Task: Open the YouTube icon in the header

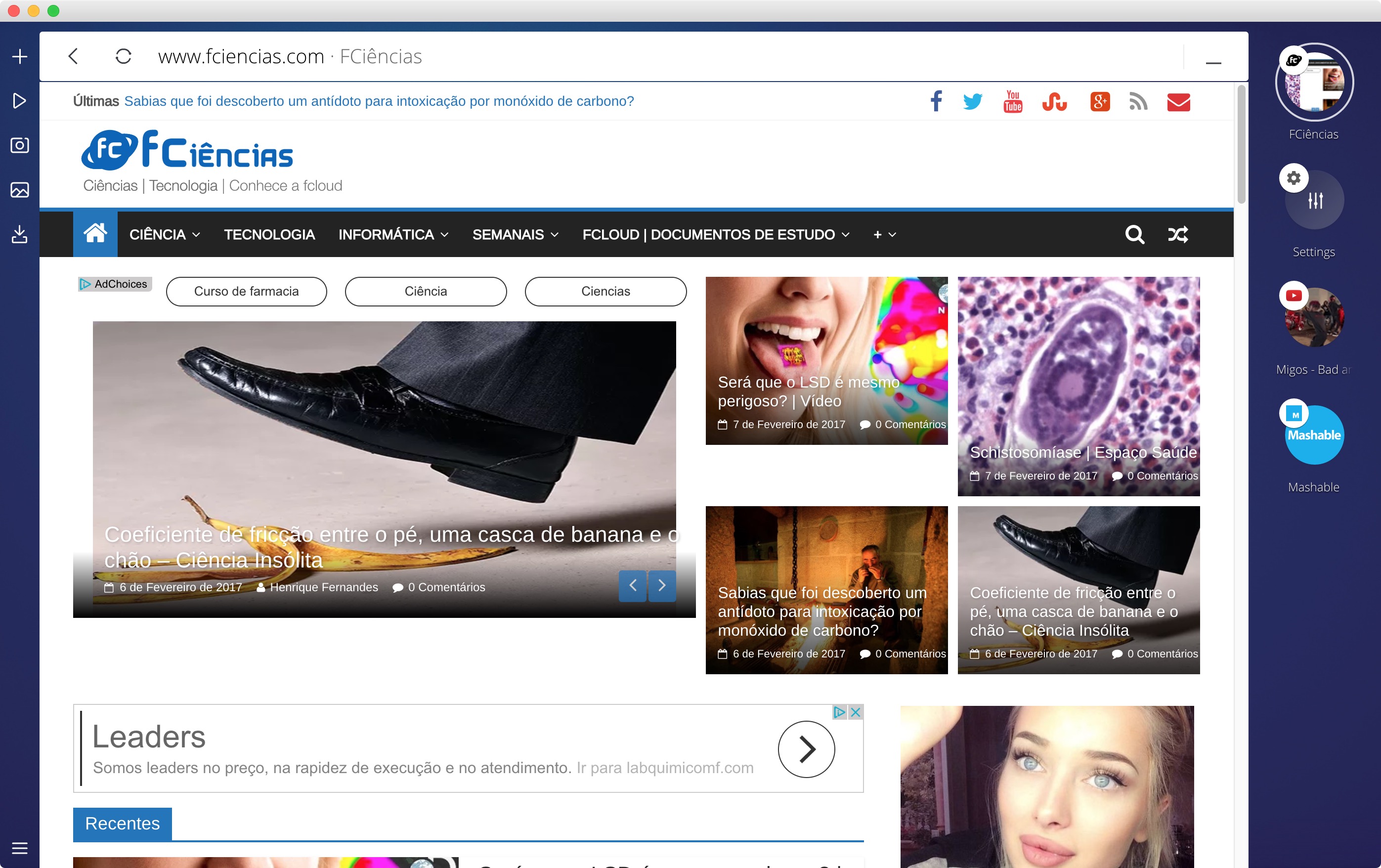Action: tap(1013, 101)
